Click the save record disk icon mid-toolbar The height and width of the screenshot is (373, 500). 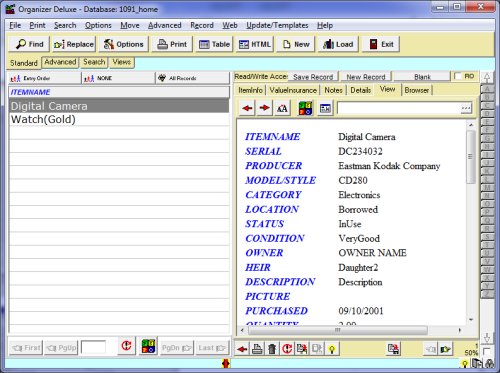coord(393,349)
